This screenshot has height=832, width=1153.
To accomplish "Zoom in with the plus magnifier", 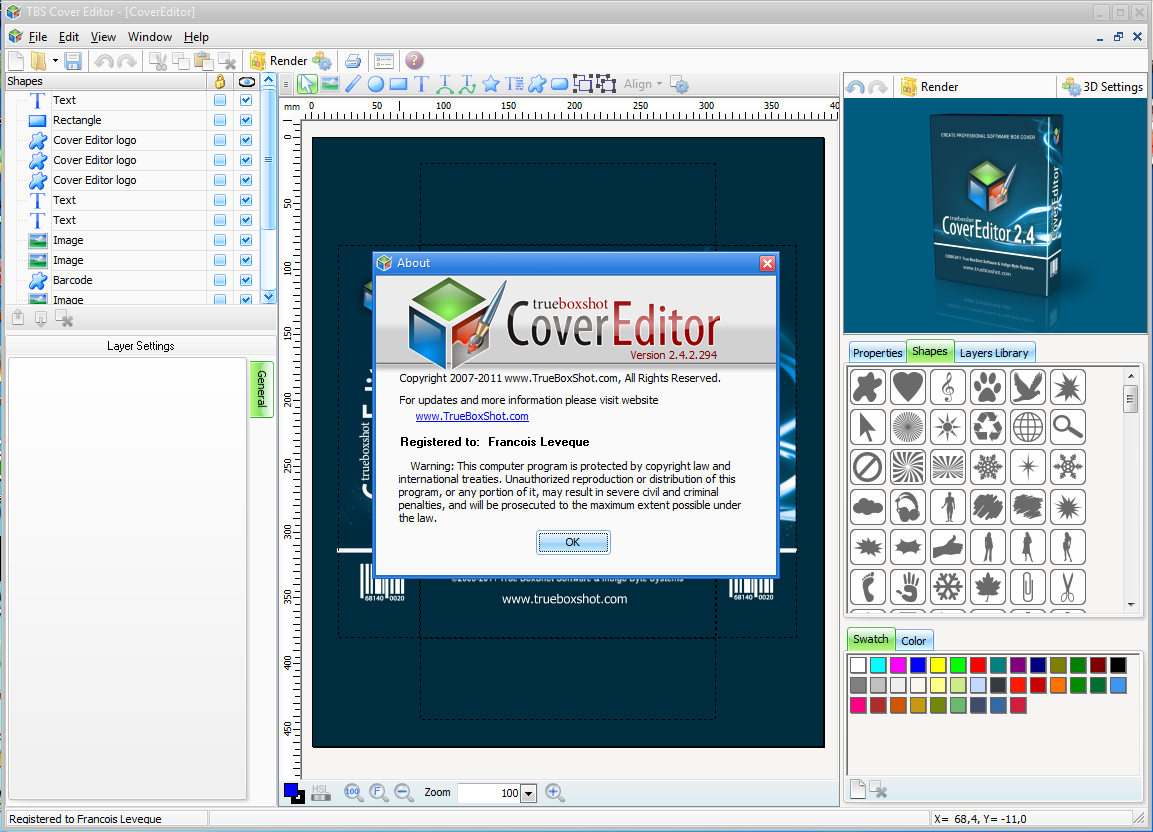I will tap(555, 792).
